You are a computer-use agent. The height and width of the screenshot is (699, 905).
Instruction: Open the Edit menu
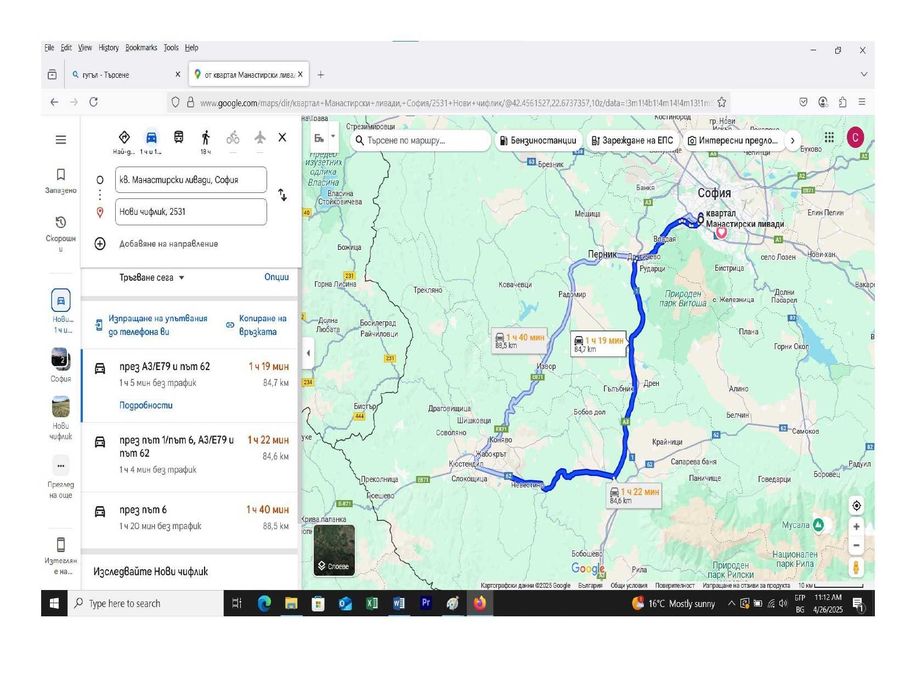pos(66,48)
